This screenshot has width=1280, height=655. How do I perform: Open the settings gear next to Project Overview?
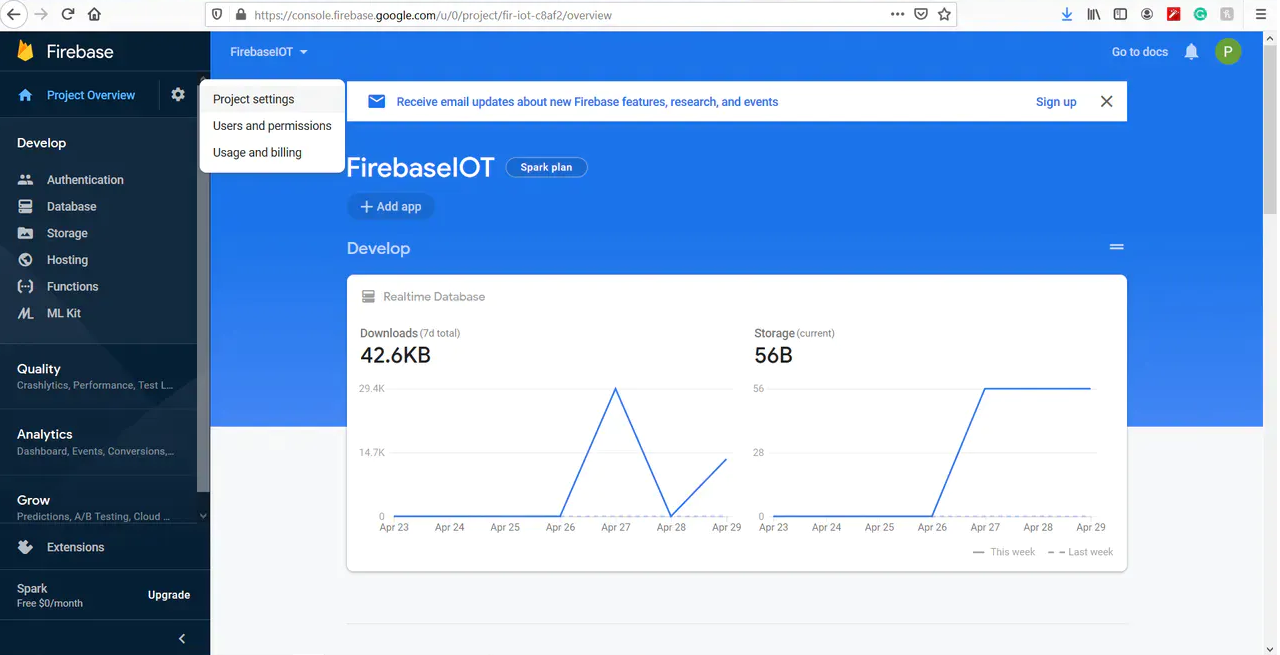178,95
